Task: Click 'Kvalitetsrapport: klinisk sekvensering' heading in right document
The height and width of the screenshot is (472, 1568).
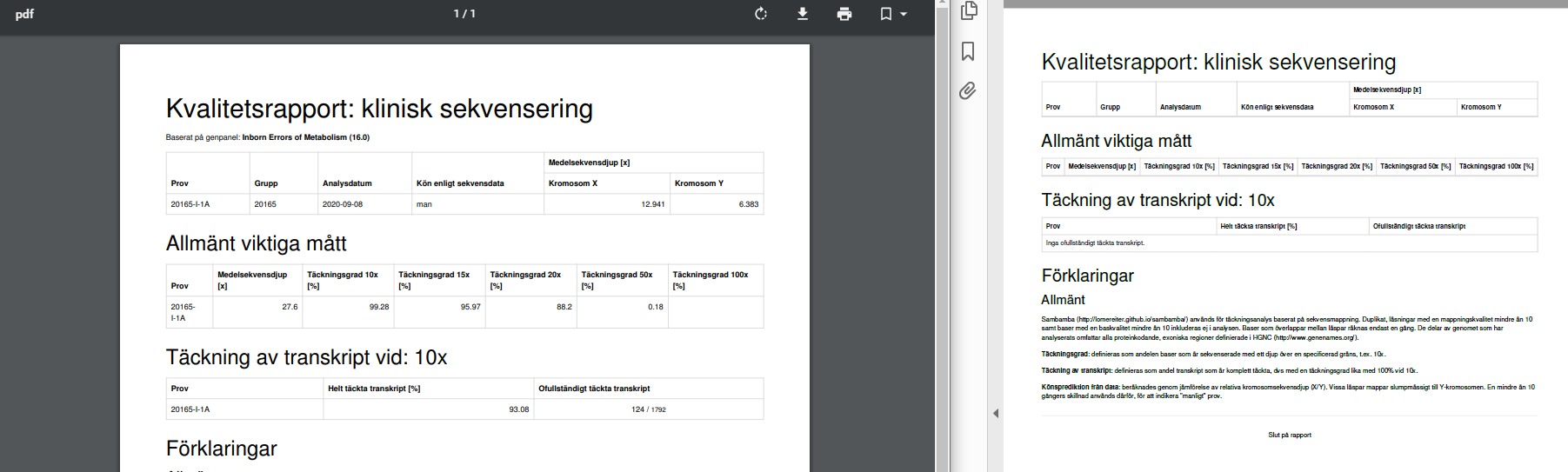Action: (x=1219, y=62)
